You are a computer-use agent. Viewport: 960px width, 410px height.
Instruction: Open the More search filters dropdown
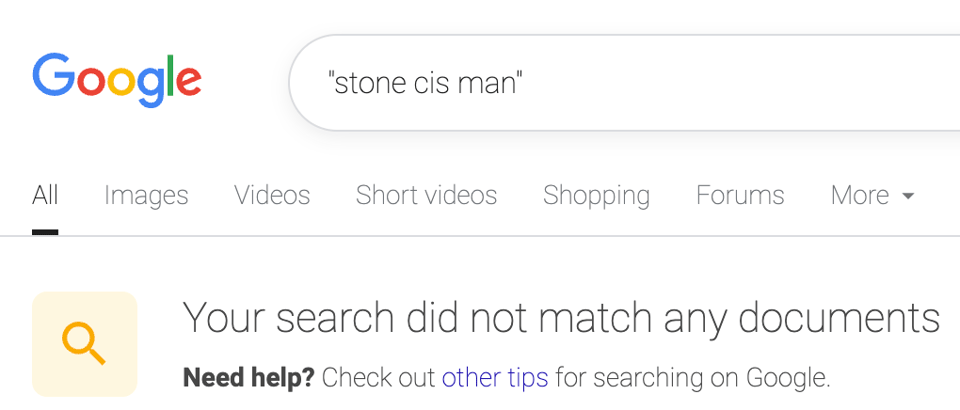click(872, 195)
